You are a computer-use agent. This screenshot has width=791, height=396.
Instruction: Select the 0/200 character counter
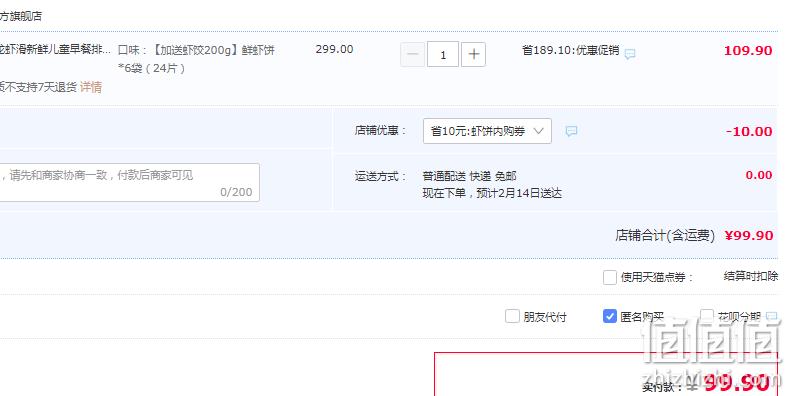click(236, 192)
